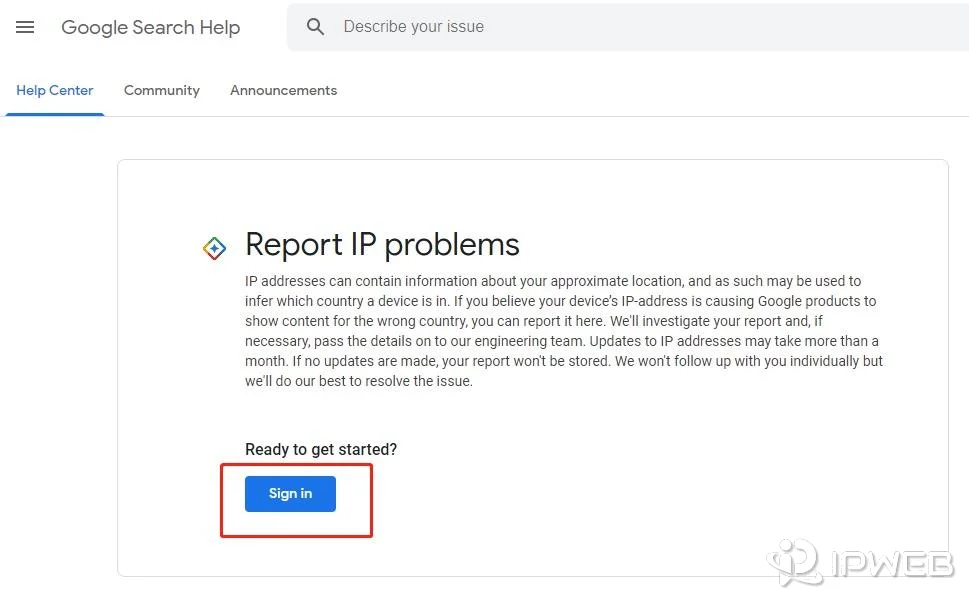This screenshot has width=969, height=600.
Task: Open the Announcements tab
Action: coord(284,90)
